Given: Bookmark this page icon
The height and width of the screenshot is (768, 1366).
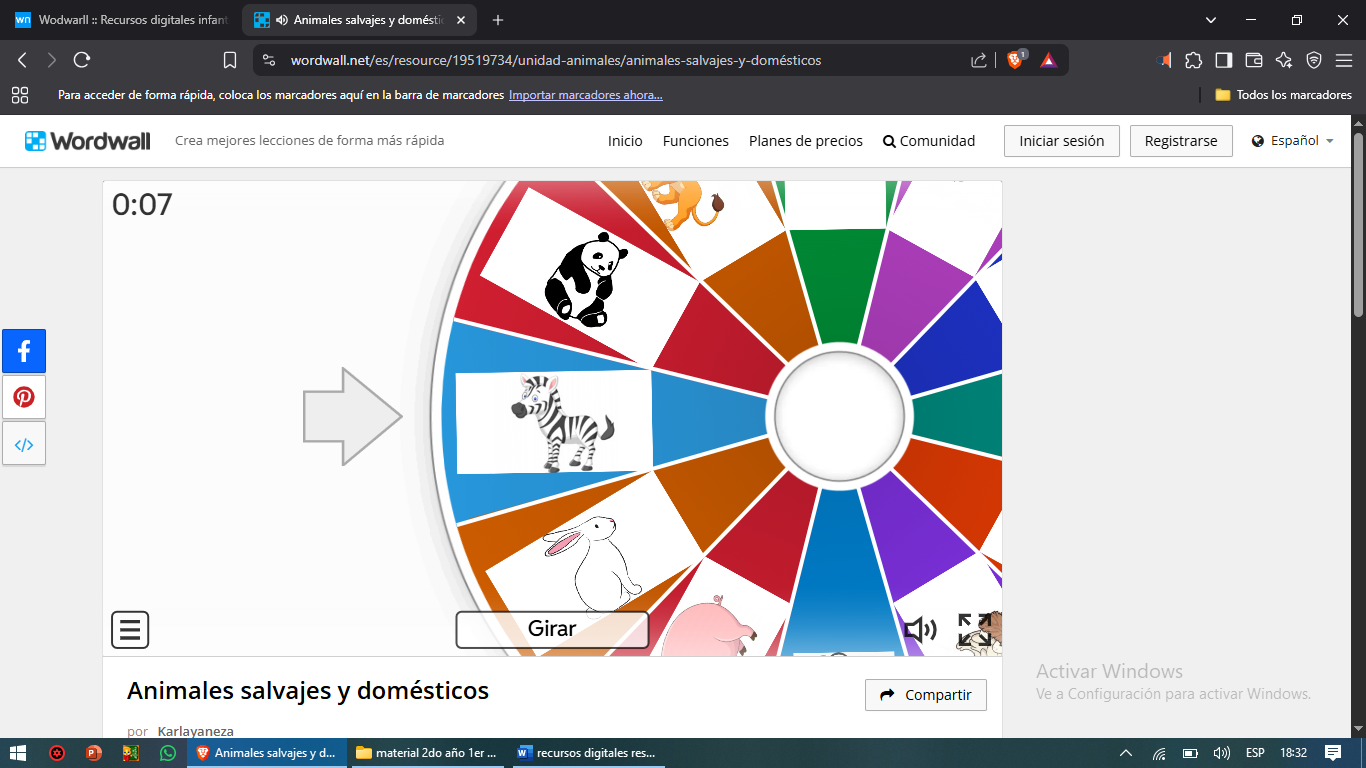Looking at the screenshot, I should coord(230,60).
